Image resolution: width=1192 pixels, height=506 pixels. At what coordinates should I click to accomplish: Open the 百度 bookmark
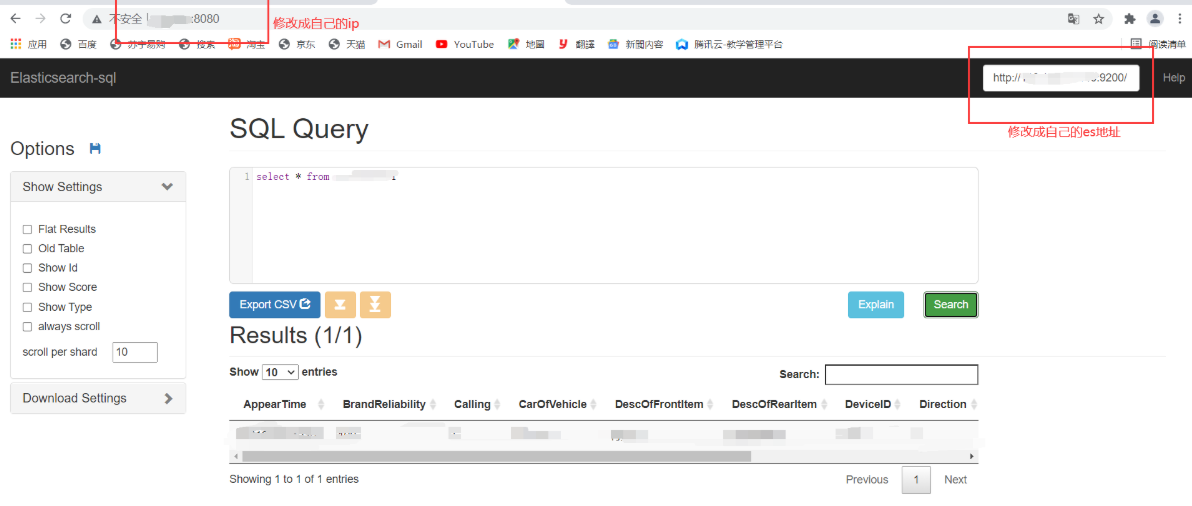coord(78,44)
